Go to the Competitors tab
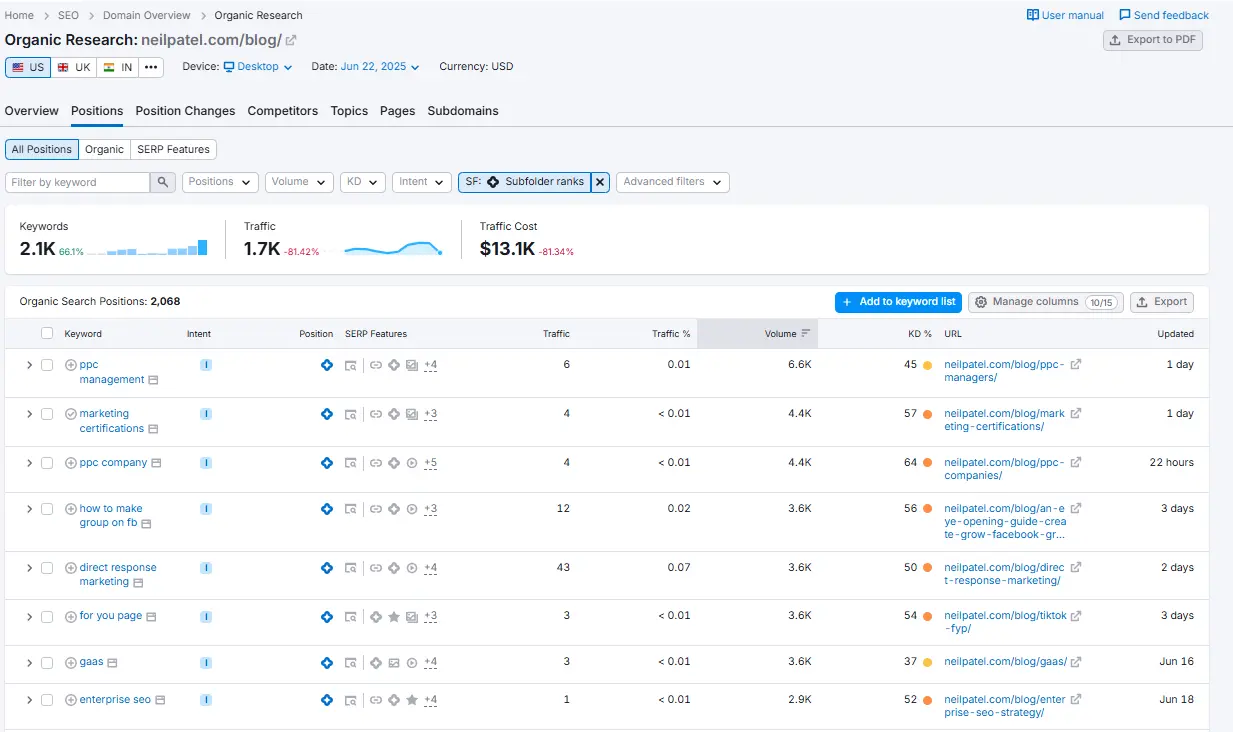This screenshot has width=1233, height=732. [x=283, y=111]
